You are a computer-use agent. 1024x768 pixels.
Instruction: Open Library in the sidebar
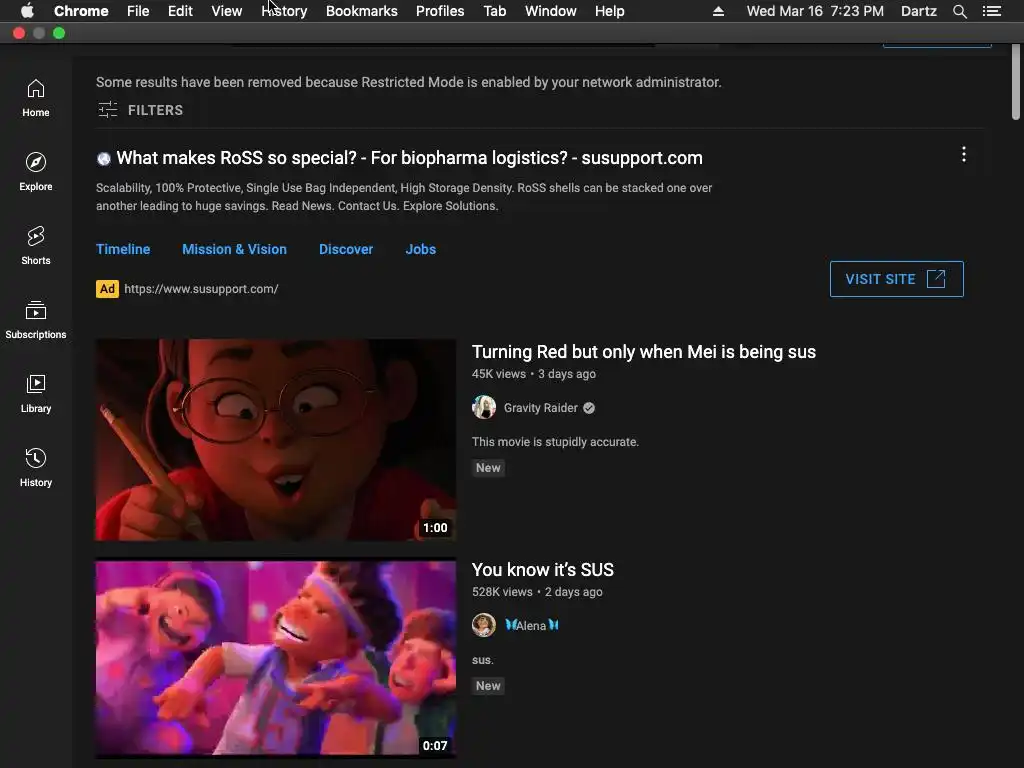(x=35, y=394)
